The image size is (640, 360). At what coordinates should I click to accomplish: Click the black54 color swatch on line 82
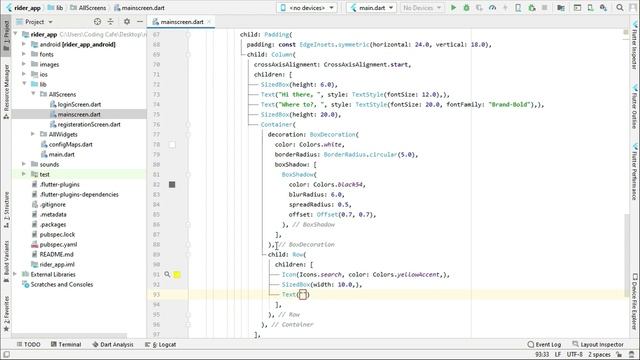click(x=172, y=184)
